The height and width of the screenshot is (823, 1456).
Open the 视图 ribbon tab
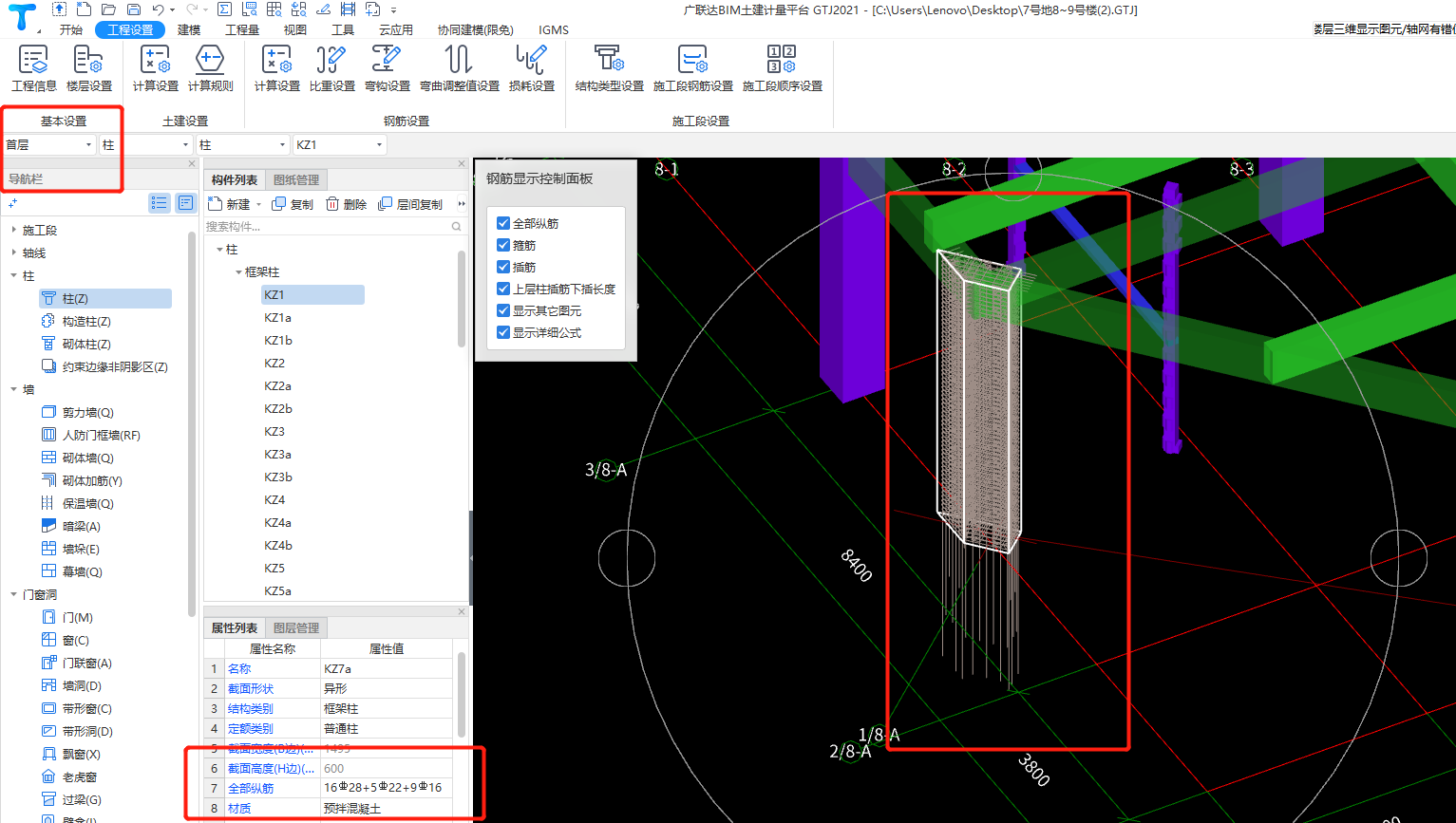[294, 29]
